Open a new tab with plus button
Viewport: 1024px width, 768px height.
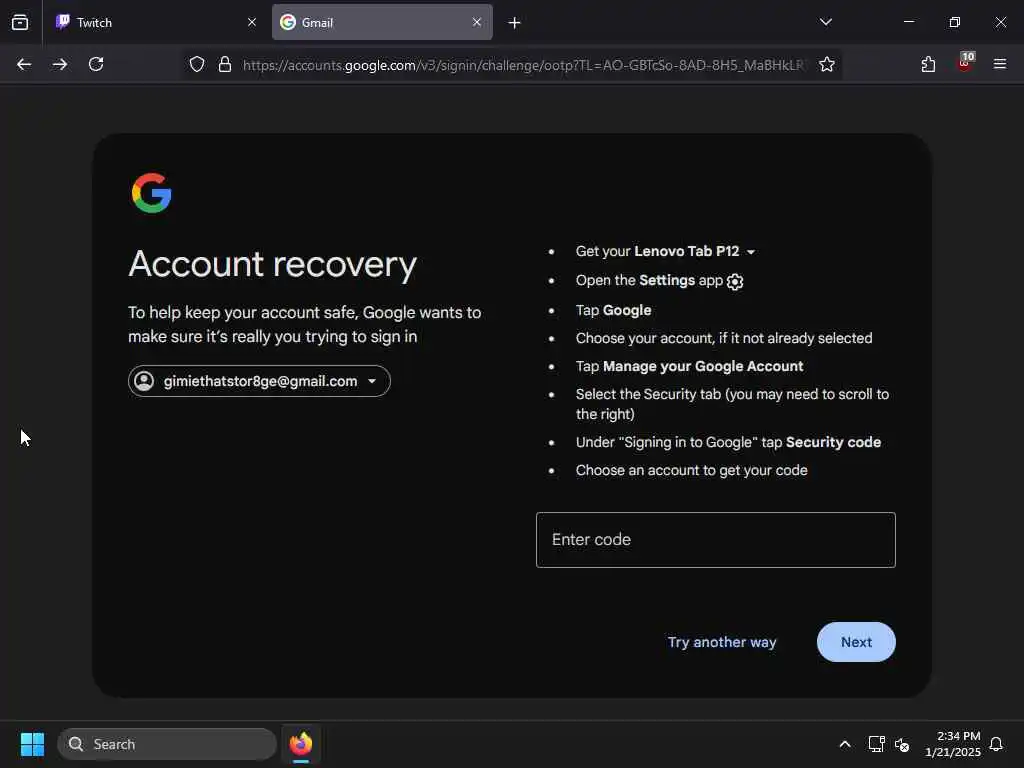515,23
